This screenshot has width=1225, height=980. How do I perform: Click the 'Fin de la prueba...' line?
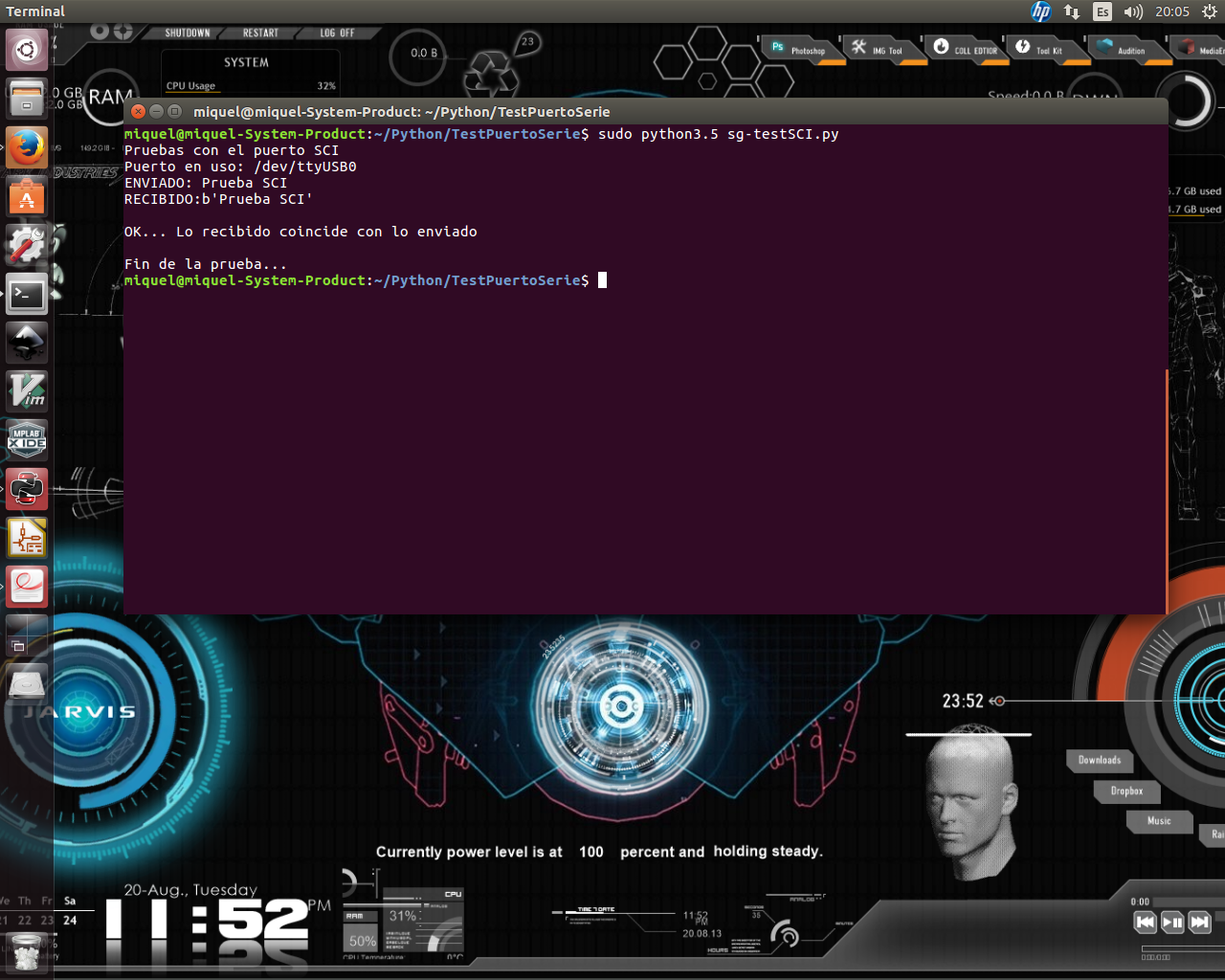pos(206,264)
